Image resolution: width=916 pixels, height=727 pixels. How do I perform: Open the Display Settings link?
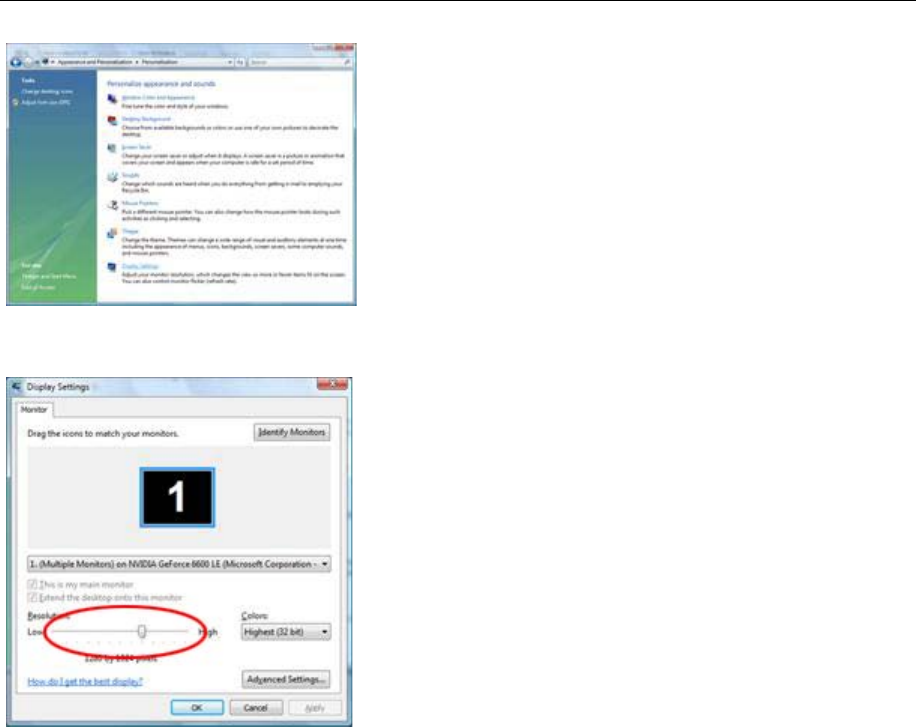[x=140, y=266]
